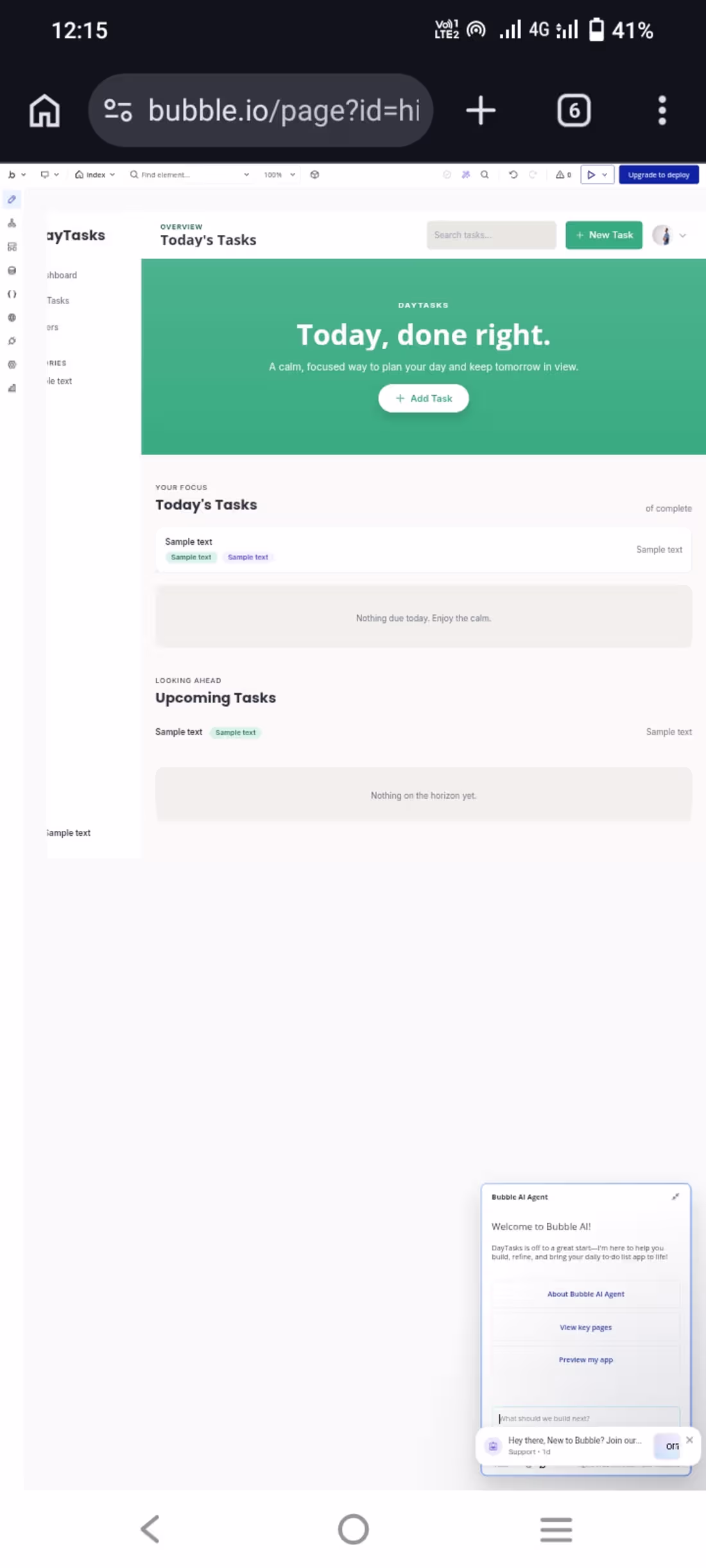This screenshot has height=1568, width=706.
Task: Open the tab switcher showing 6 tabs
Action: pos(574,110)
